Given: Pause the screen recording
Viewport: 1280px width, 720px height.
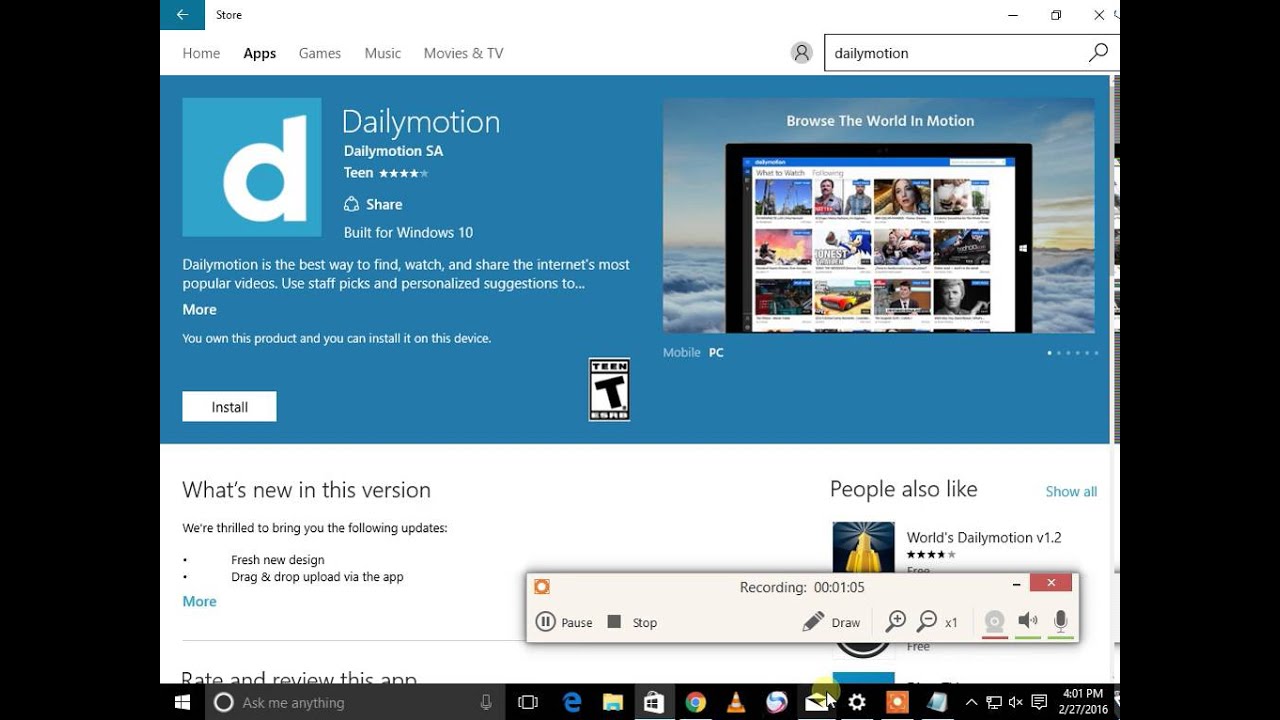Looking at the screenshot, I should (x=564, y=622).
